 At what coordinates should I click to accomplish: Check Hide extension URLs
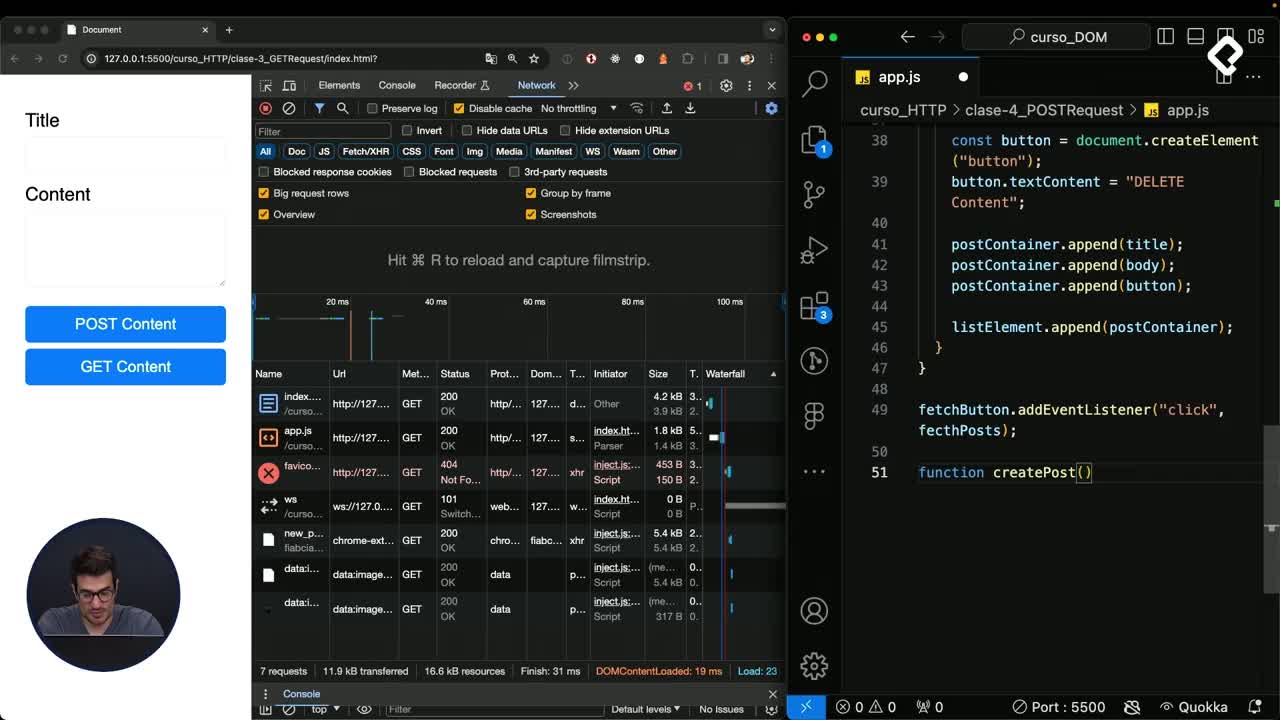click(x=565, y=130)
